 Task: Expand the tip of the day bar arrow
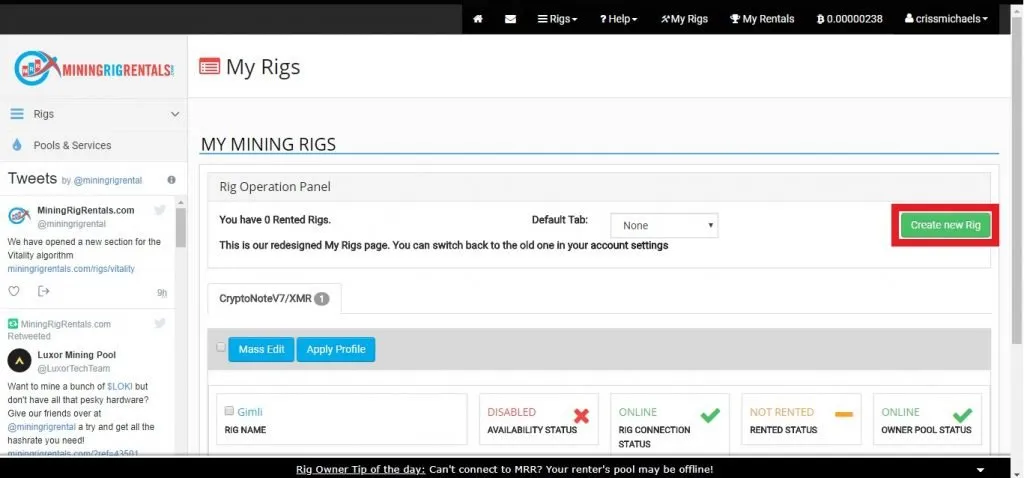(x=980, y=470)
